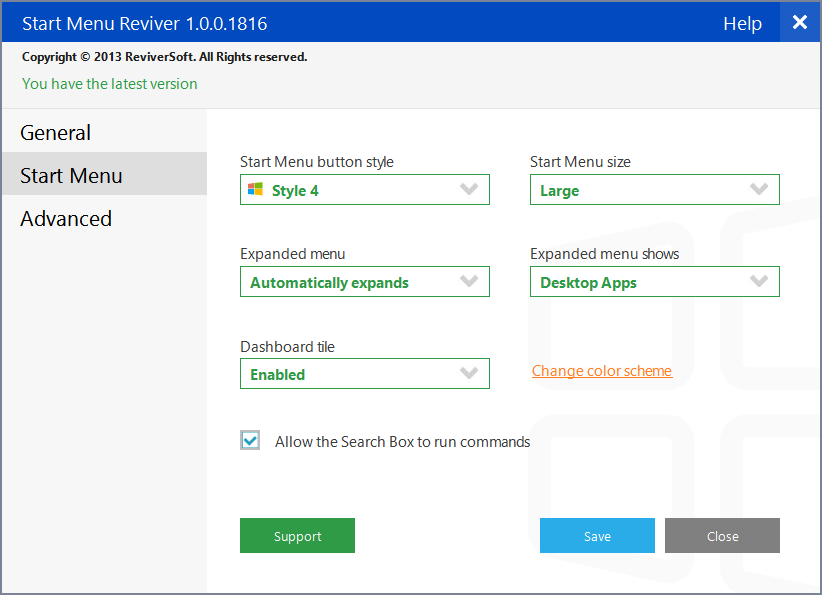
Task: Click the 'Start Menu button style' label
Action: (317, 162)
